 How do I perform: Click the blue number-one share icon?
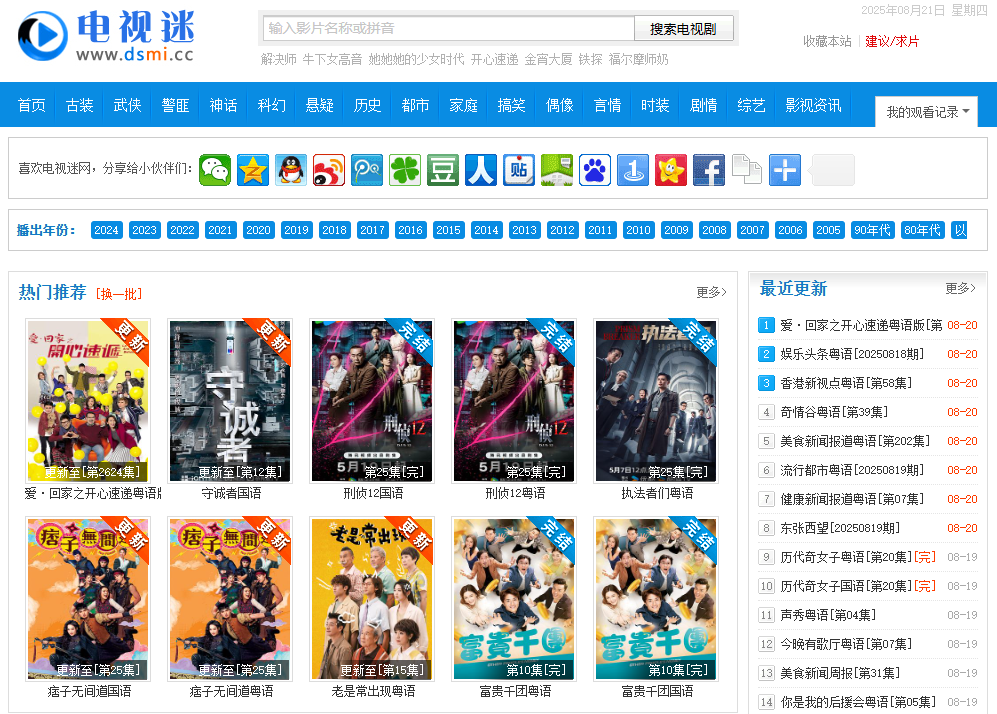633,170
